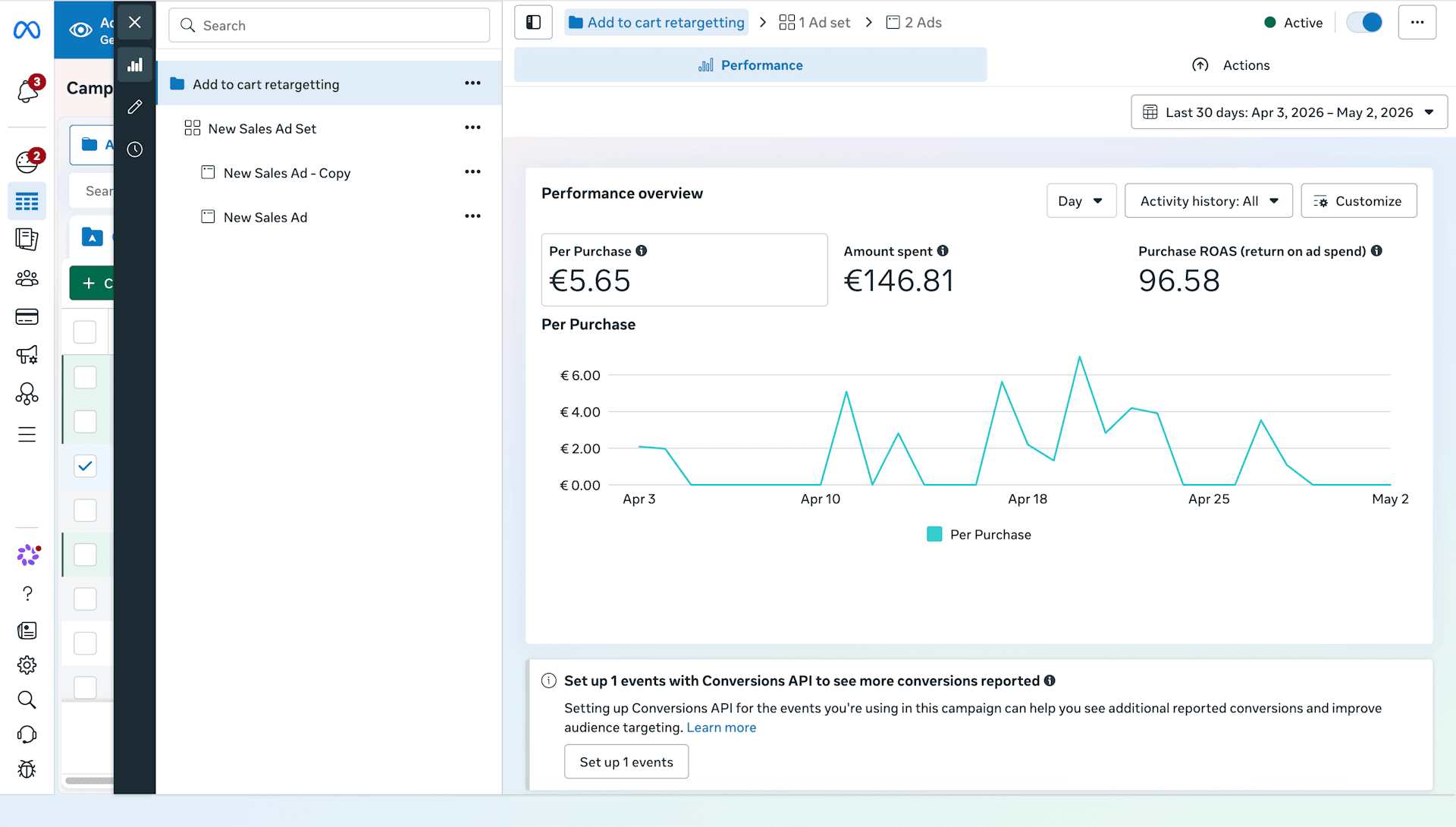Open options for New Sales Ad - Copy

(472, 171)
